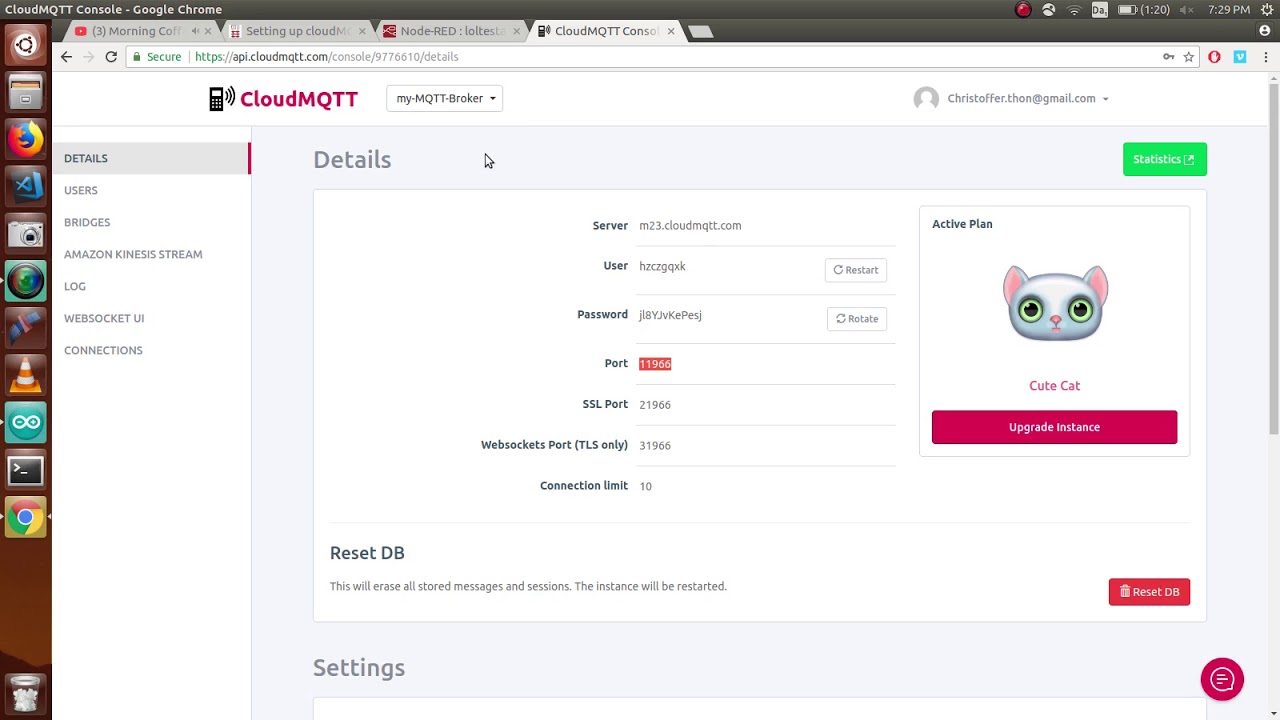The width and height of the screenshot is (1280, 720).
Task: Open the my-MQTT-Broker instance dropdown
Action: pyautogui.click(x=445, y=98)
